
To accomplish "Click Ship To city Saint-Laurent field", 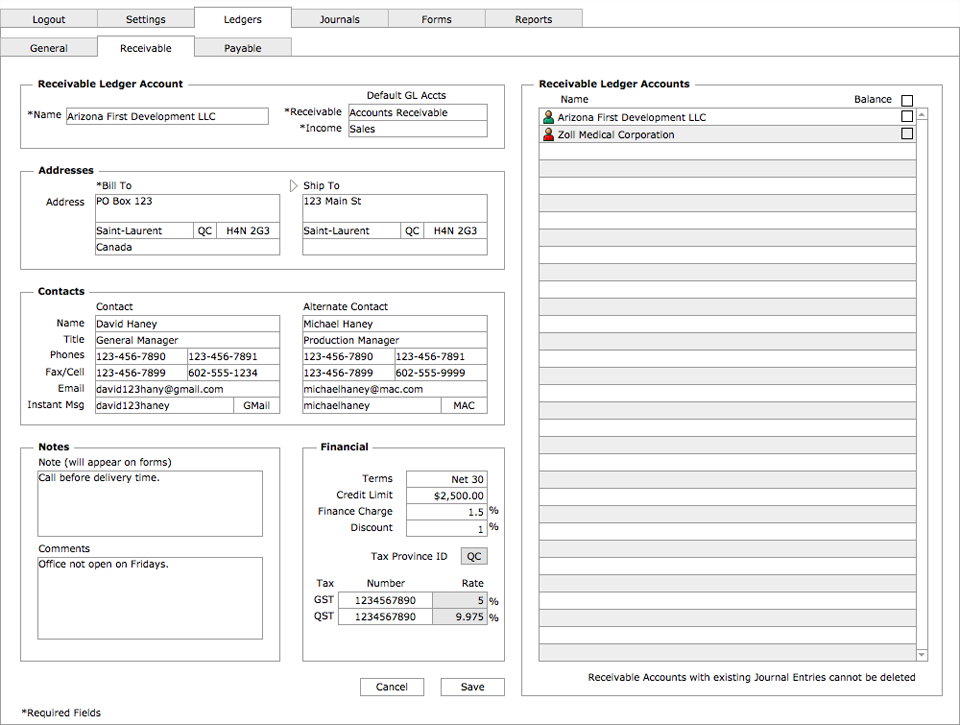I will click(x=352, y=231).
